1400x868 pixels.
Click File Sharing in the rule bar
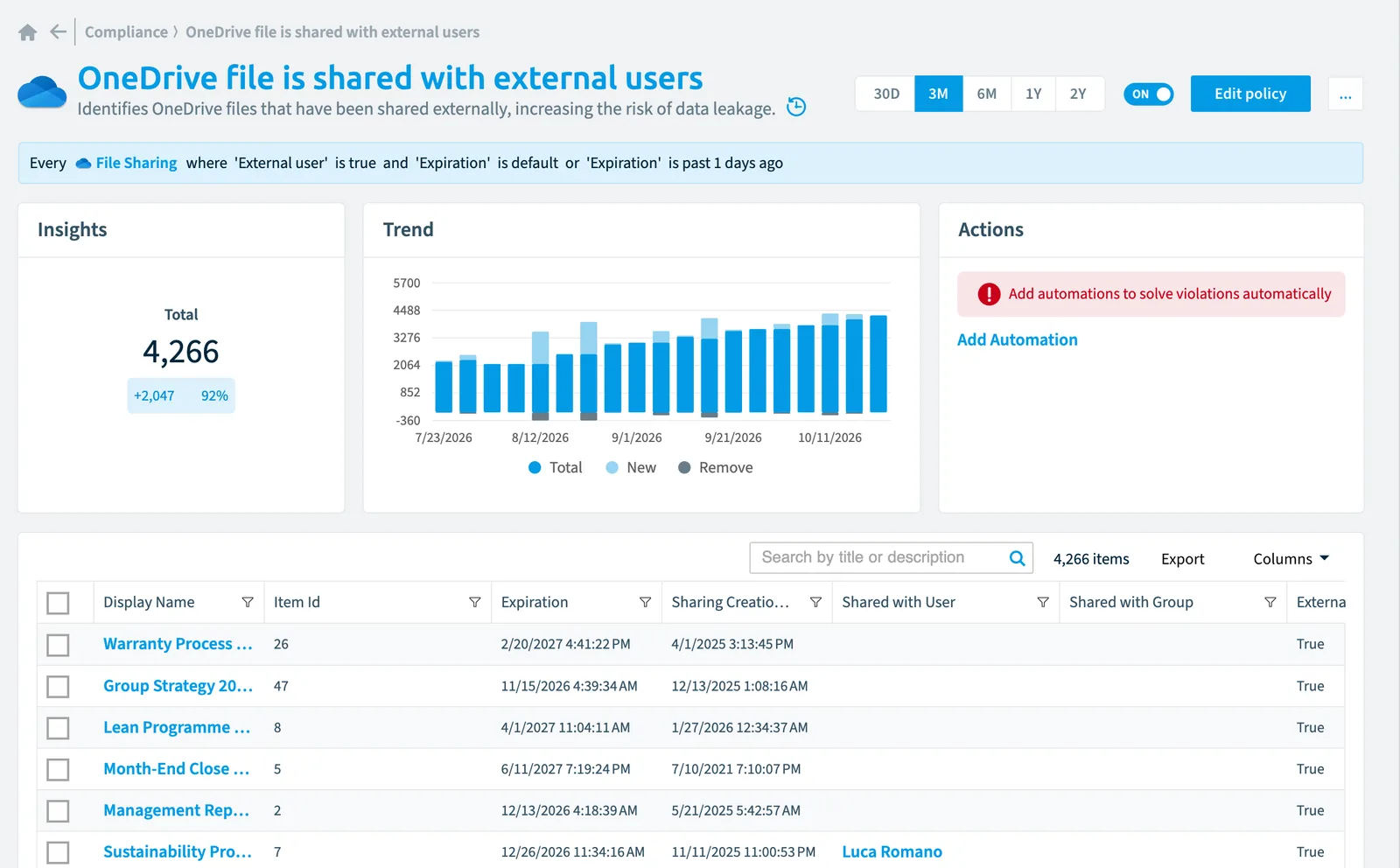coord(136,163)
